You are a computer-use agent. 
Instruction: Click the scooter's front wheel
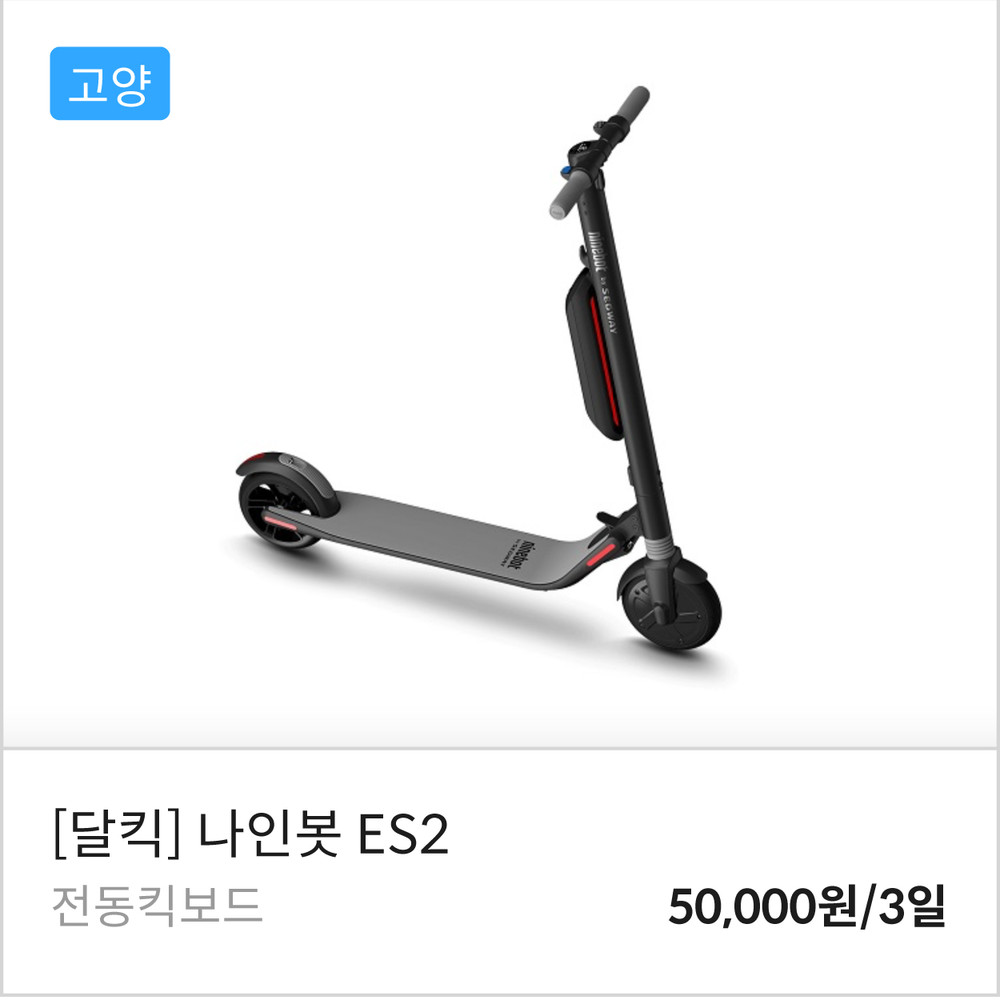[x=671, y=604]
